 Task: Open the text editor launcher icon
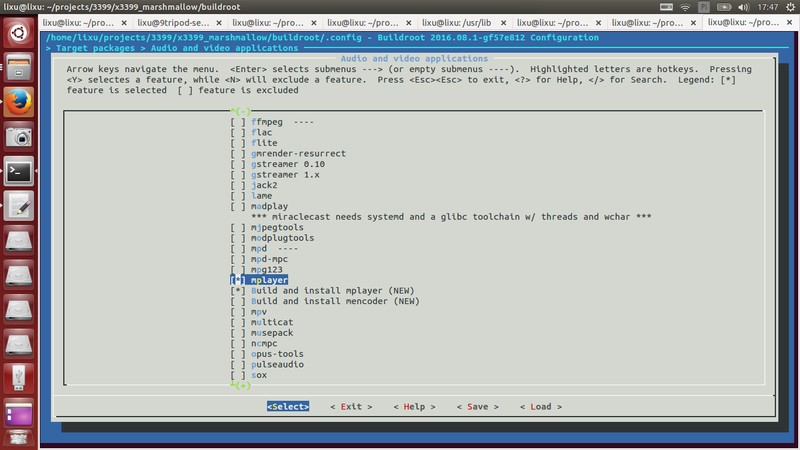click(x=19, y=206)
